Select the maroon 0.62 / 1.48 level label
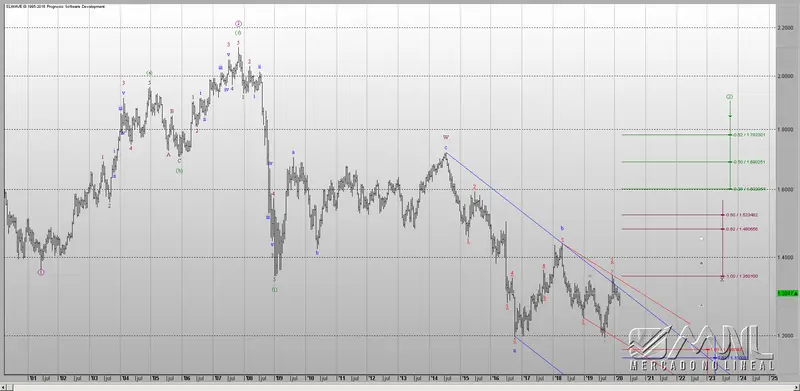Image resolution: width=800 pixels, height=391 pixels. [742, 229]
